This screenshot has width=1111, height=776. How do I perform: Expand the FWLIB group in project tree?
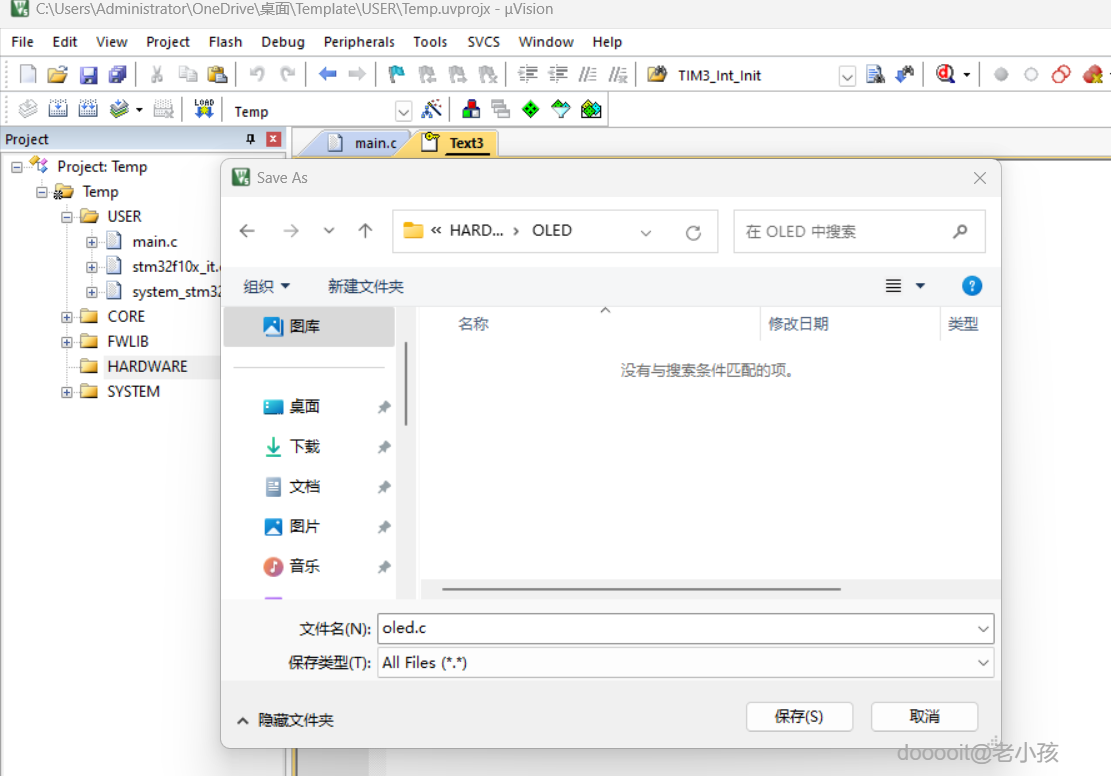point(67,342)
